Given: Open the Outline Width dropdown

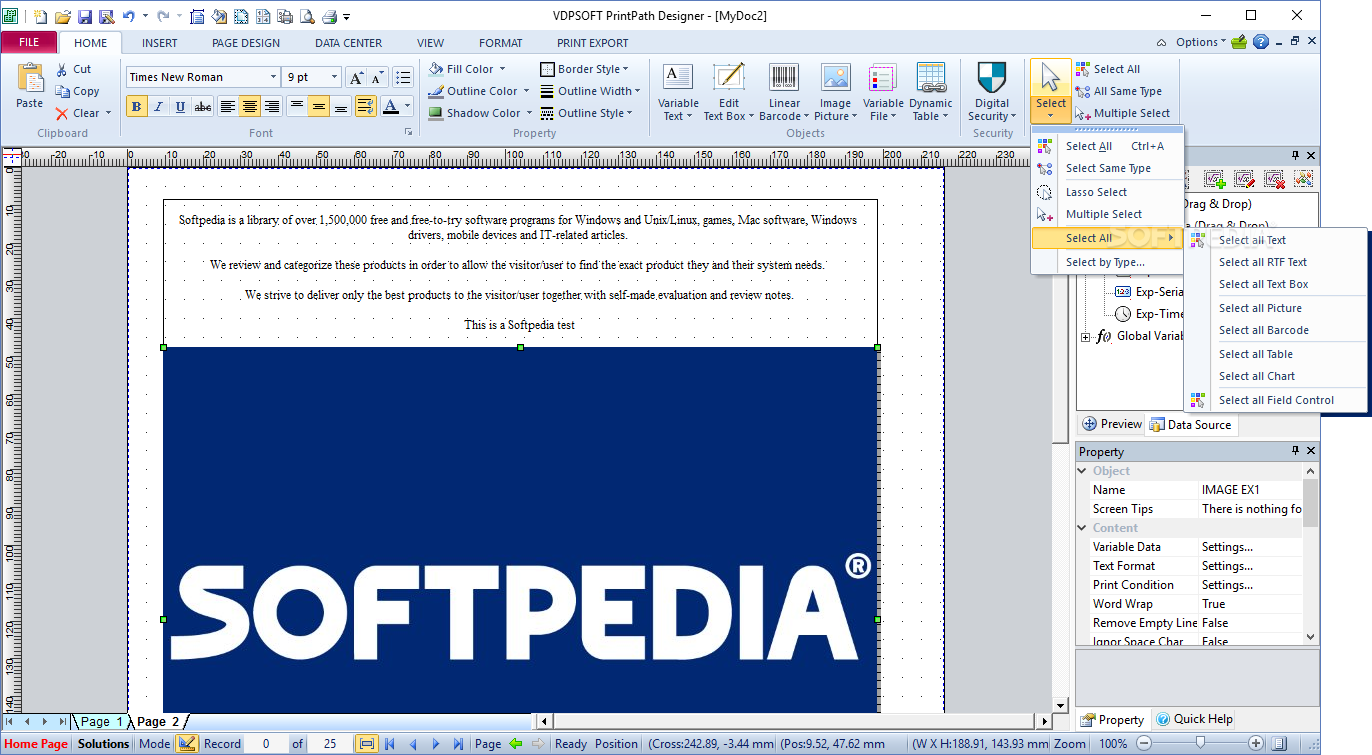Looking at the screenshot, I should click(x=590, y=91).
